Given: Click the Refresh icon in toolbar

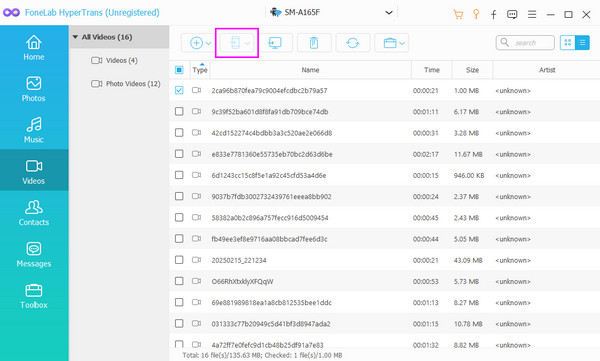Looking at the screenshot, I should click(353, 42).
